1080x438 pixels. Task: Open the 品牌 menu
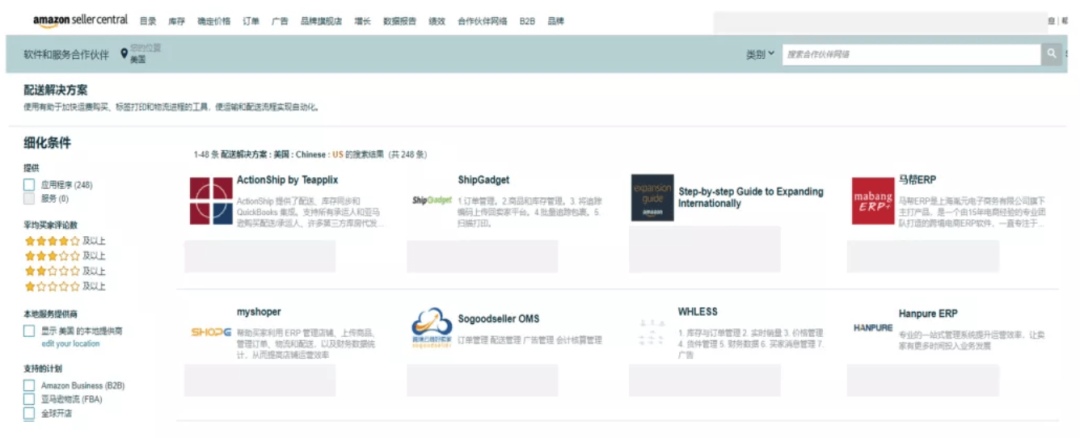click(556, 21)
